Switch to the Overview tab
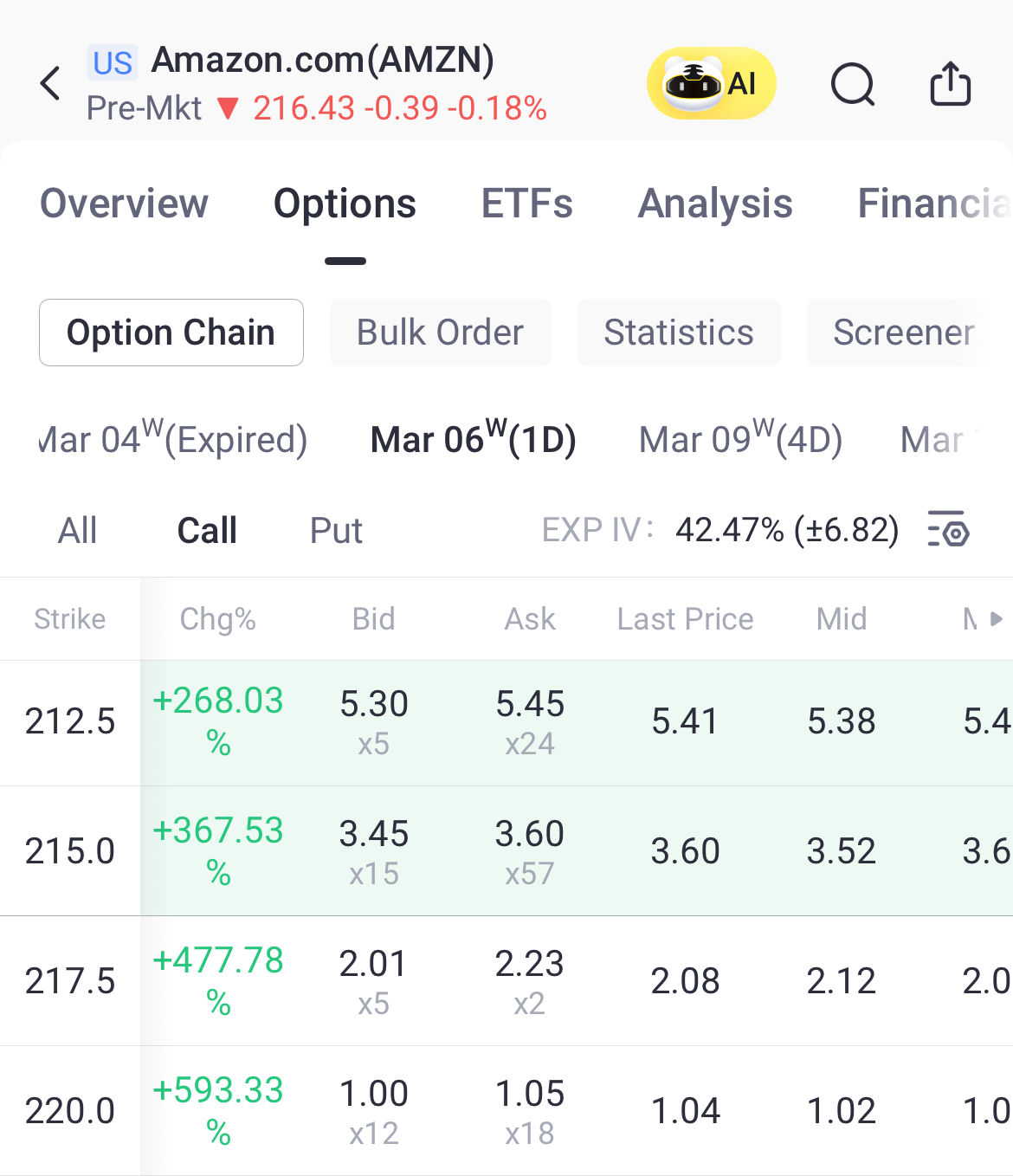1013x1176 pixels. [125, 204]
